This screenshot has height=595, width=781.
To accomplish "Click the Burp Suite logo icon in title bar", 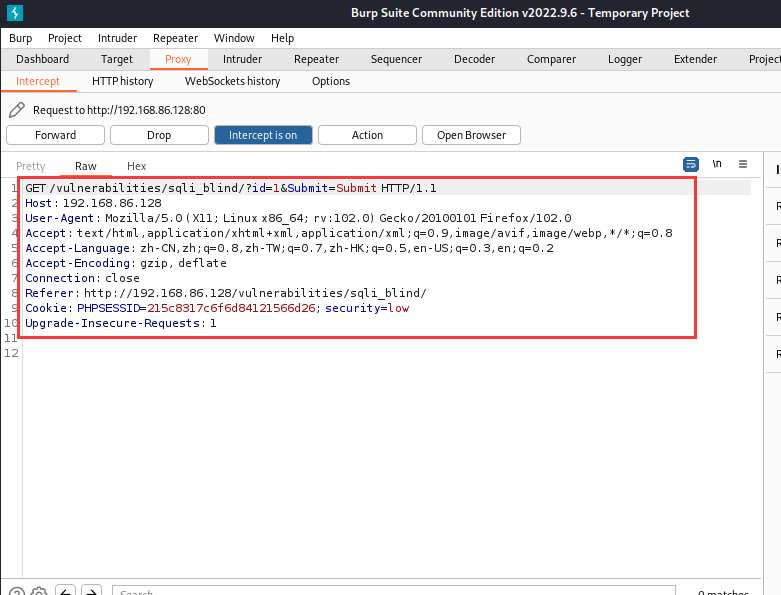I will (15, 13).
